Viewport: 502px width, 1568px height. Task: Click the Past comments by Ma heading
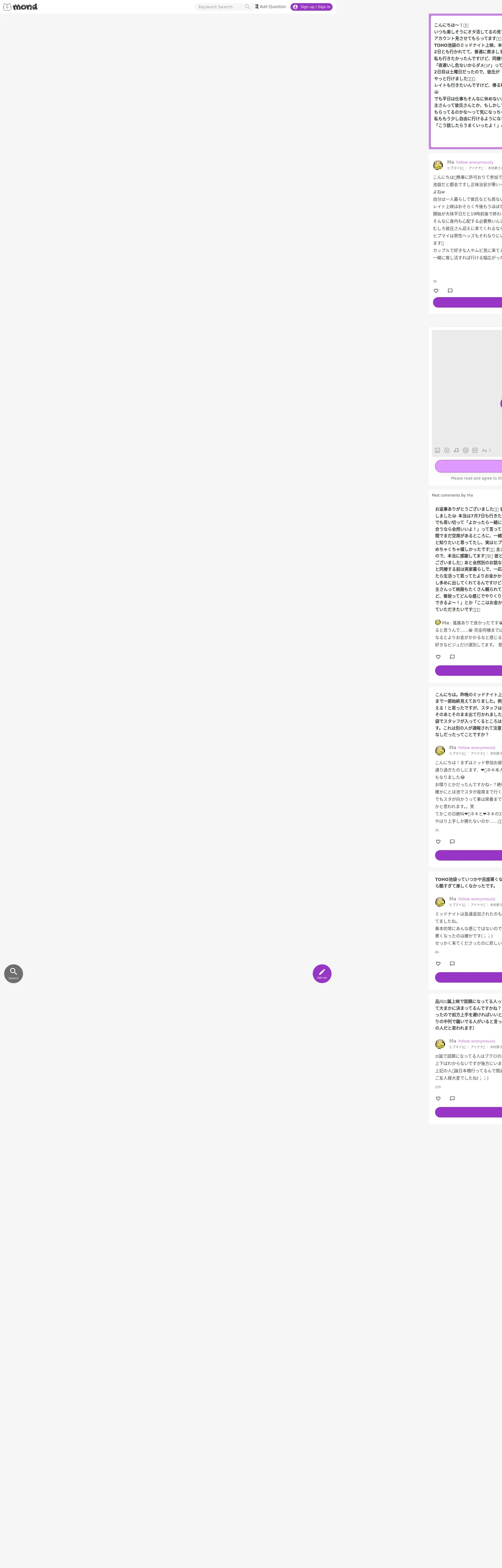(x=452, y=495)
